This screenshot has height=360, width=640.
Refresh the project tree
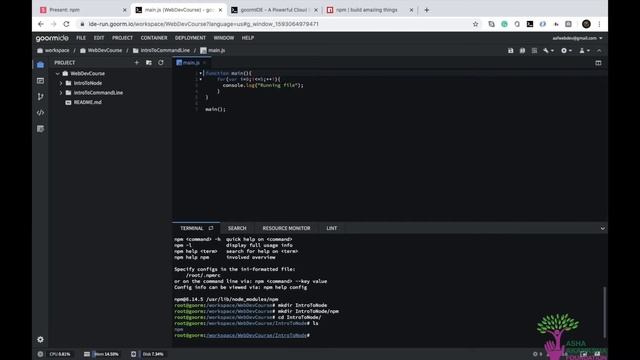click(161, 63)
